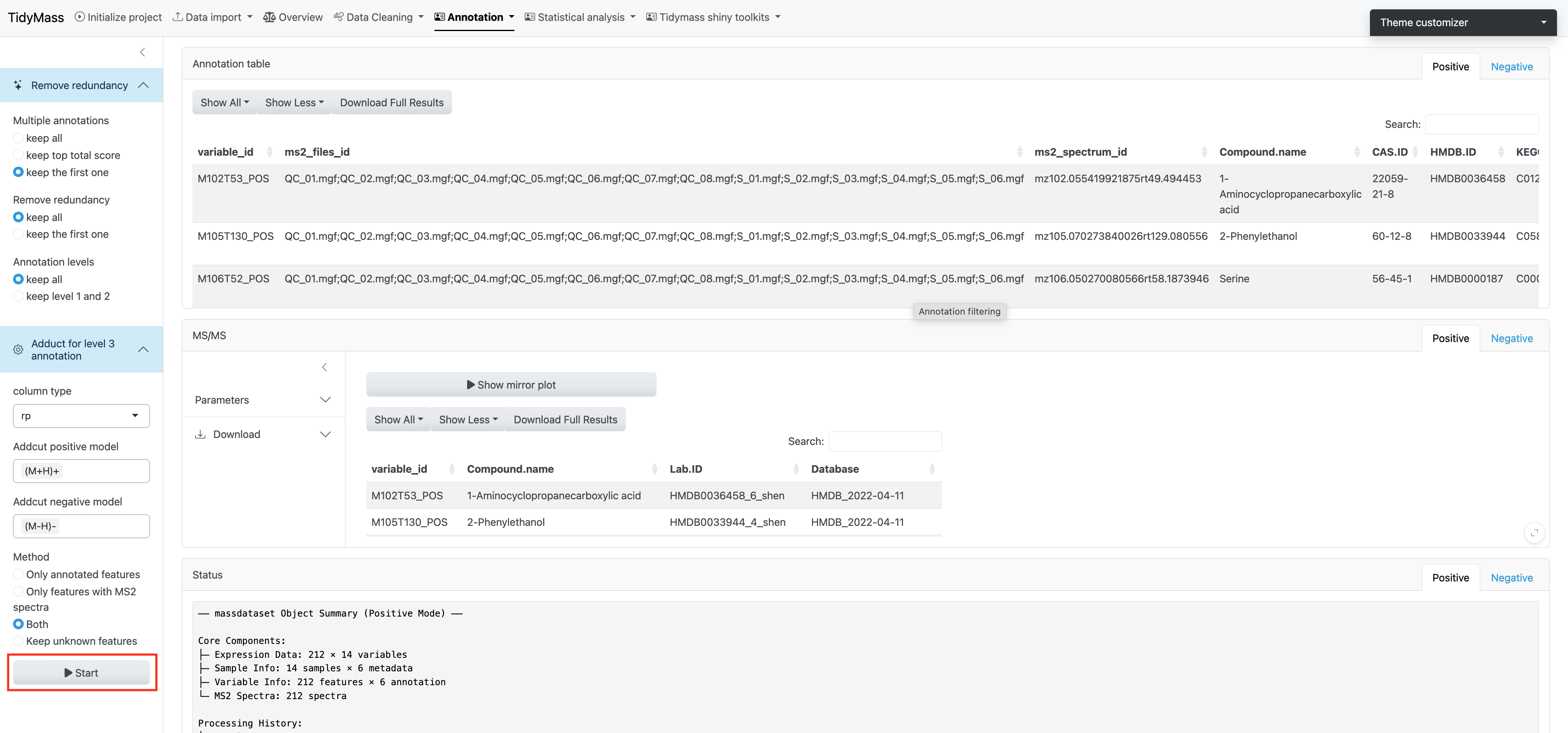This screenshot has width=1568, height=733.
Task: Sort annotation table by HMDB.ID arrows
Action: pos(1501,152)
